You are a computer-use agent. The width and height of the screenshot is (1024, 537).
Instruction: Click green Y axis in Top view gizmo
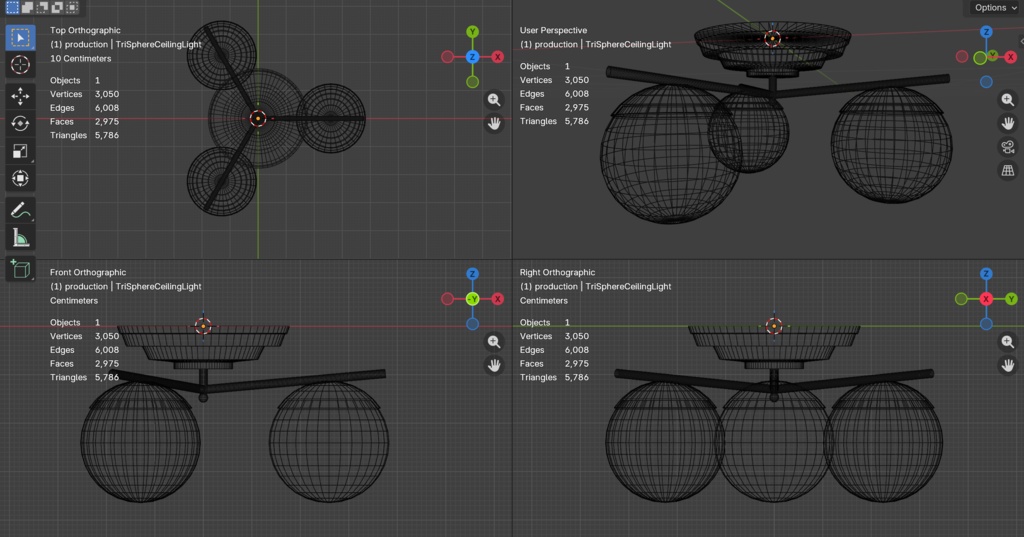click(x=472, y=31)
